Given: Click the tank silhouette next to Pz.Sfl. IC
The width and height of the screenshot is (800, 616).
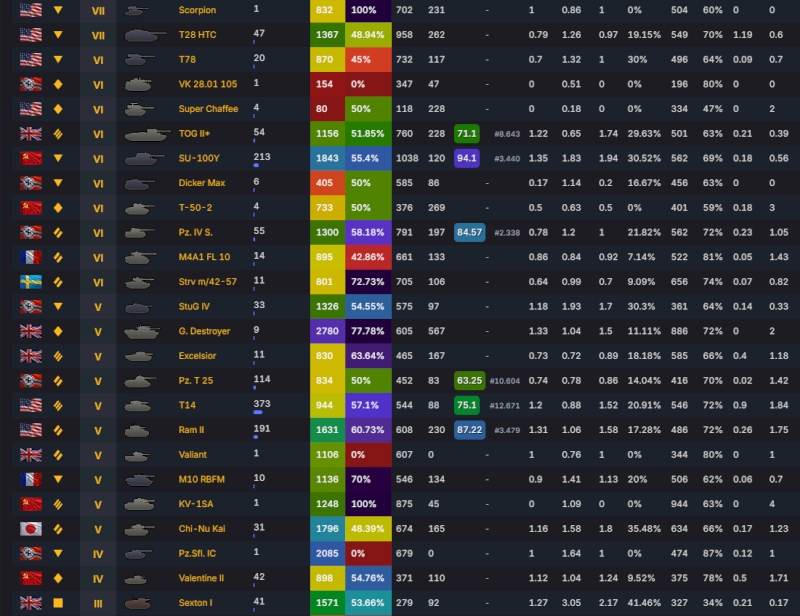Looking at the screenshot, I should pyautogui.click(x=138, y=553).
